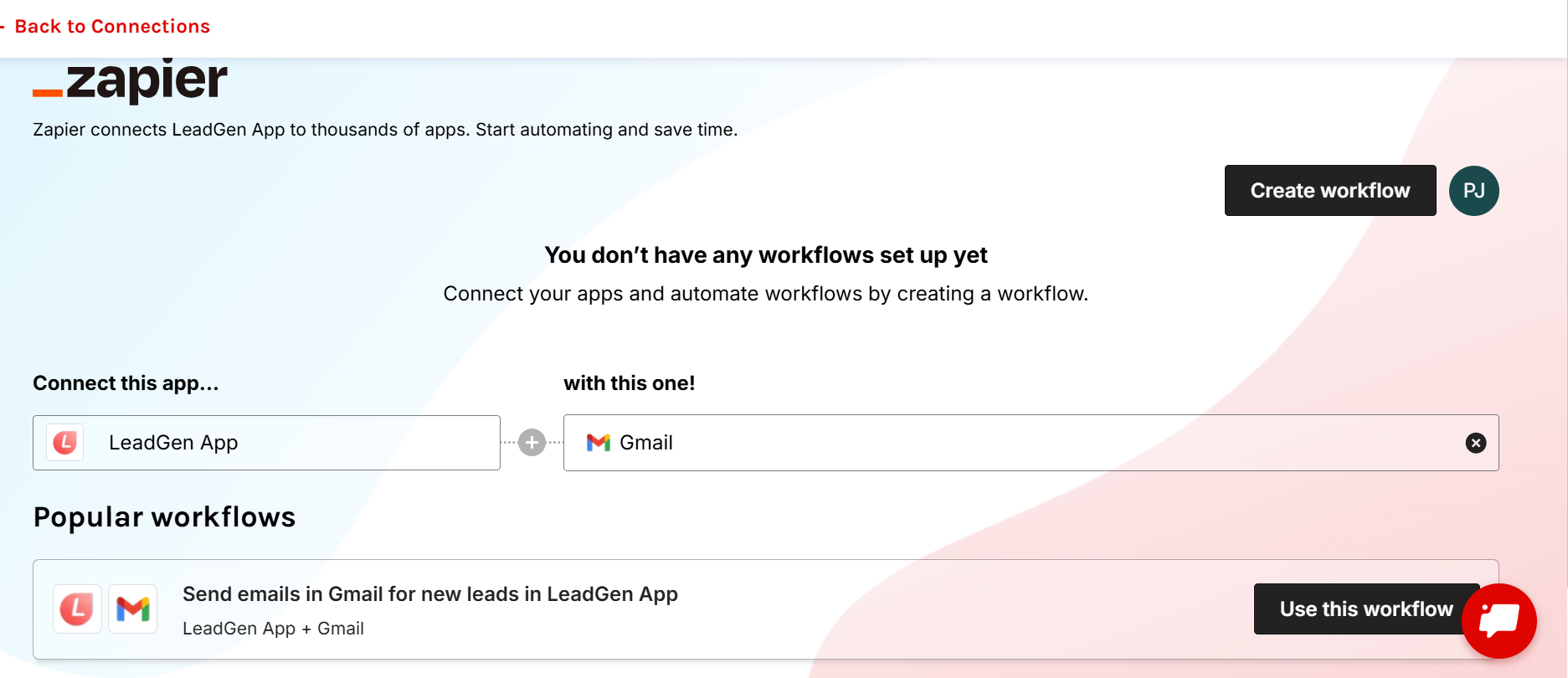Click the LeadGen App icon on the workflow card
The width and height of the screenshot is (1568, 678).
tap(76, 609)
